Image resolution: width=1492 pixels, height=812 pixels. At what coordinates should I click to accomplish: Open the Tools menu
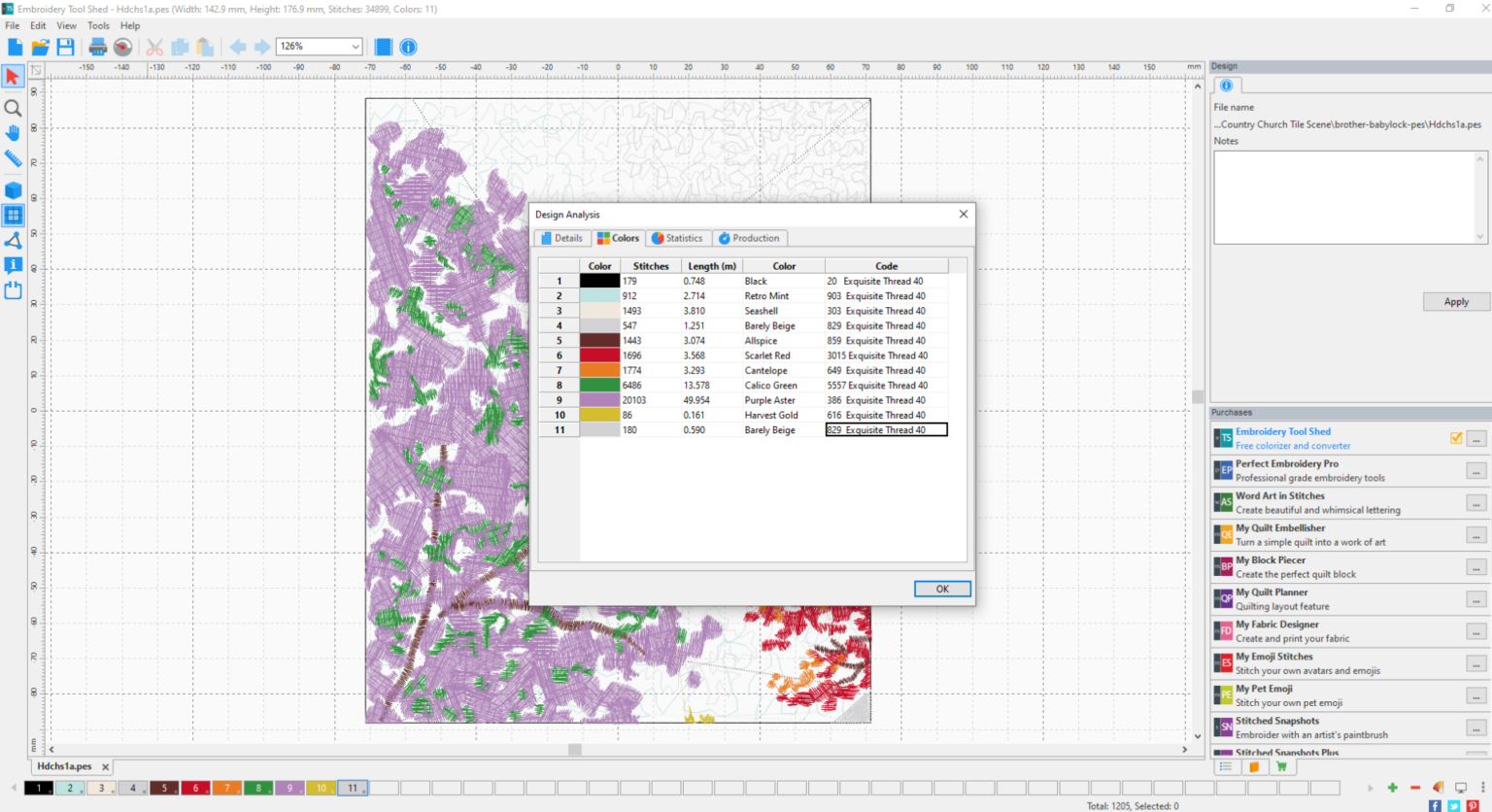pos(98,26)
